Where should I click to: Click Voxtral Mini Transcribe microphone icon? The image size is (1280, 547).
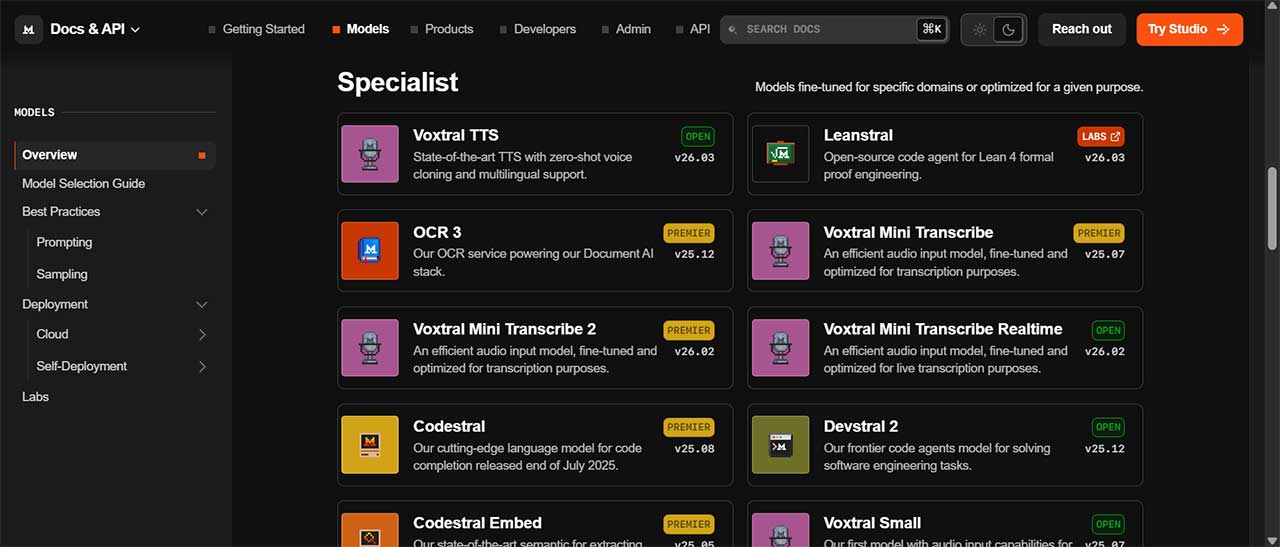point(780,251)
